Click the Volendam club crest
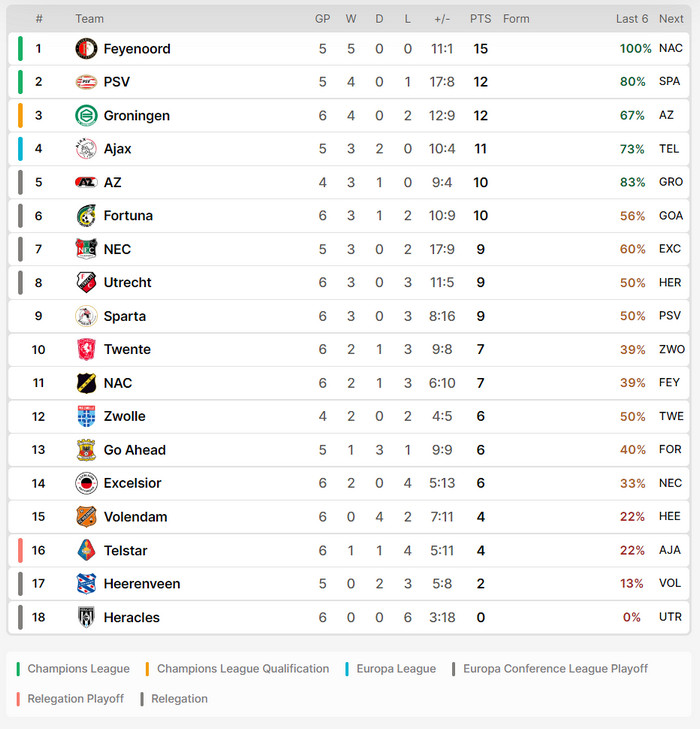 click(x=86, y=517)
